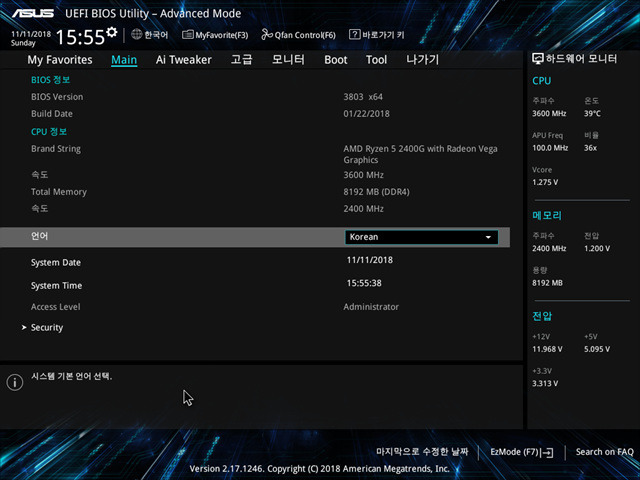Image resolution: width=640 pixels, height=480 pixels.
Task: Click the ASUS logo
Action: pyautogui.click(x=33, y=13)
